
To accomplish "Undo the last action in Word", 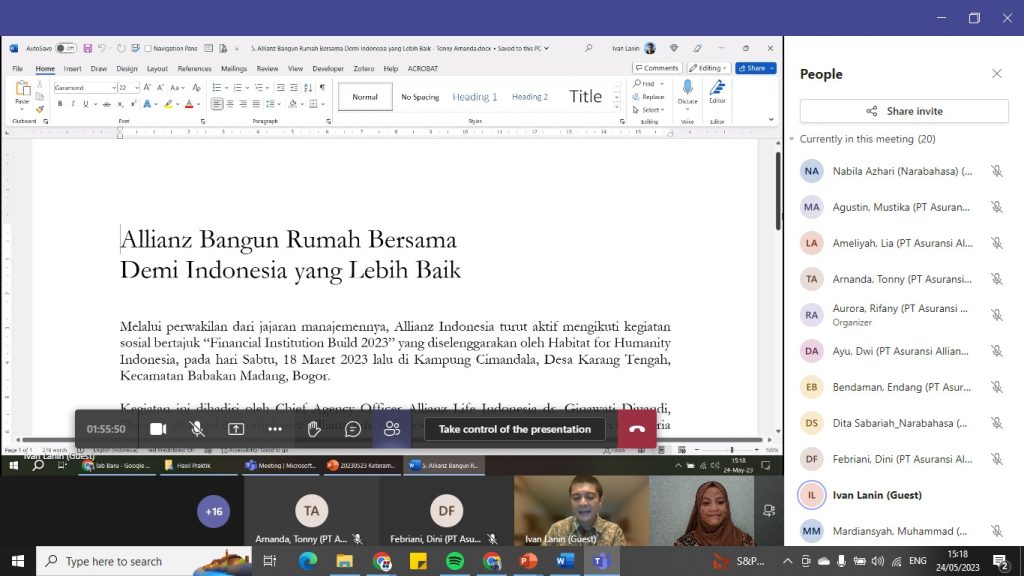I will point(101,48).
